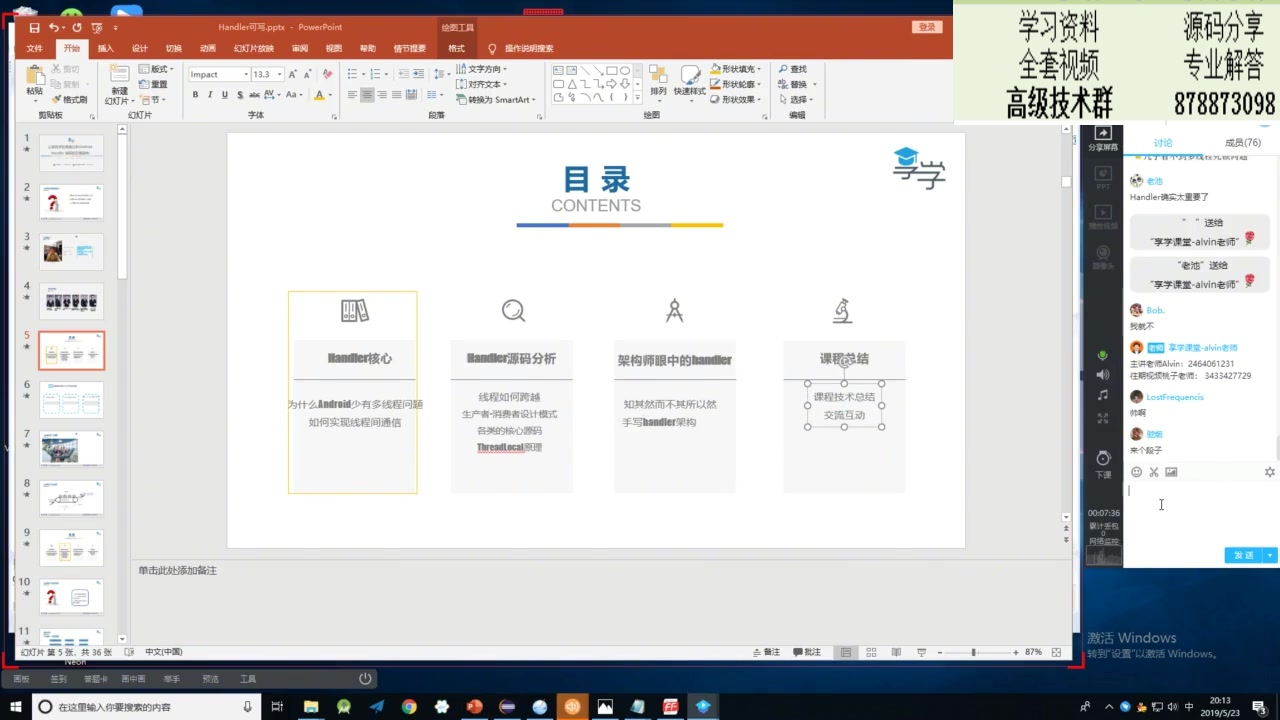Undo the last action in PowerPoint
The height and width of the screenshot is (720, 1280).
click(x=54, y=28)
